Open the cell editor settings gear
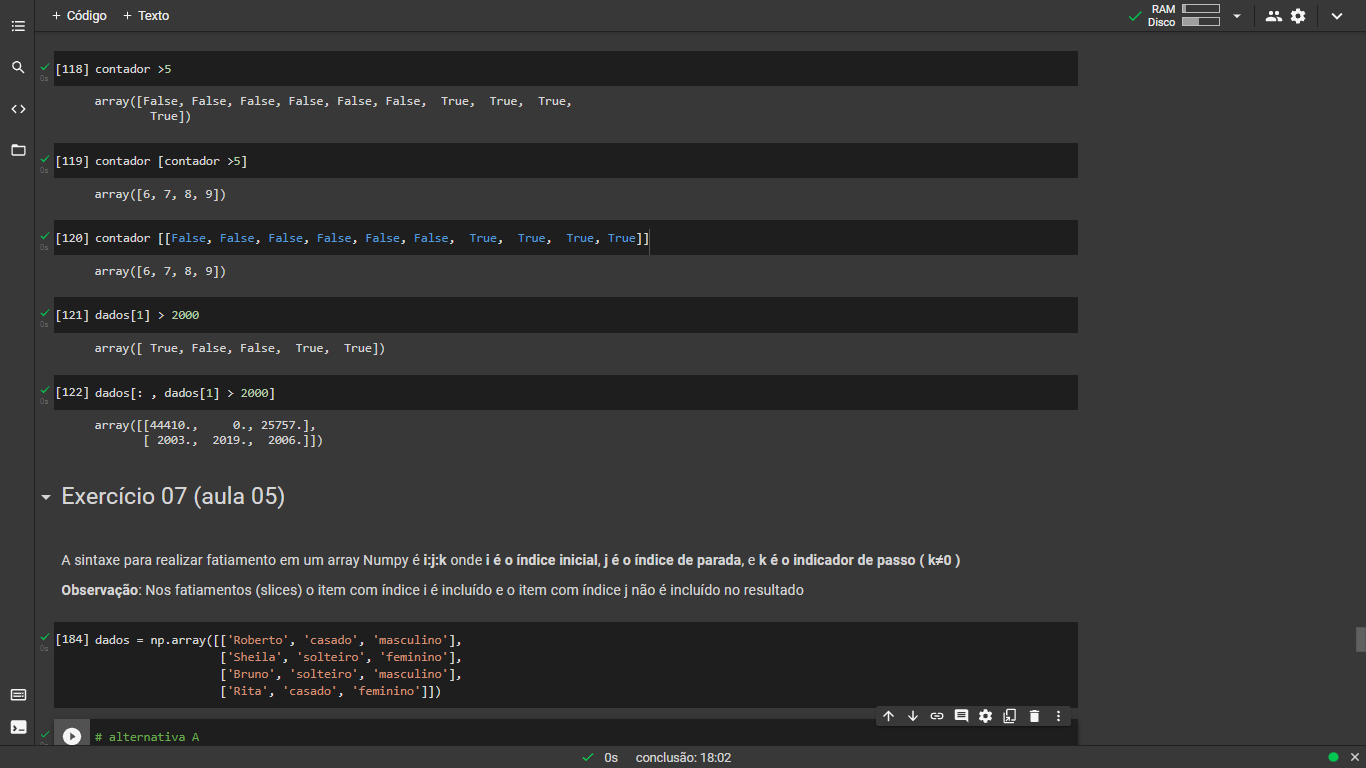Viewport: 1366px width, 768px height. pyautogui.click(x=986, y=716)
